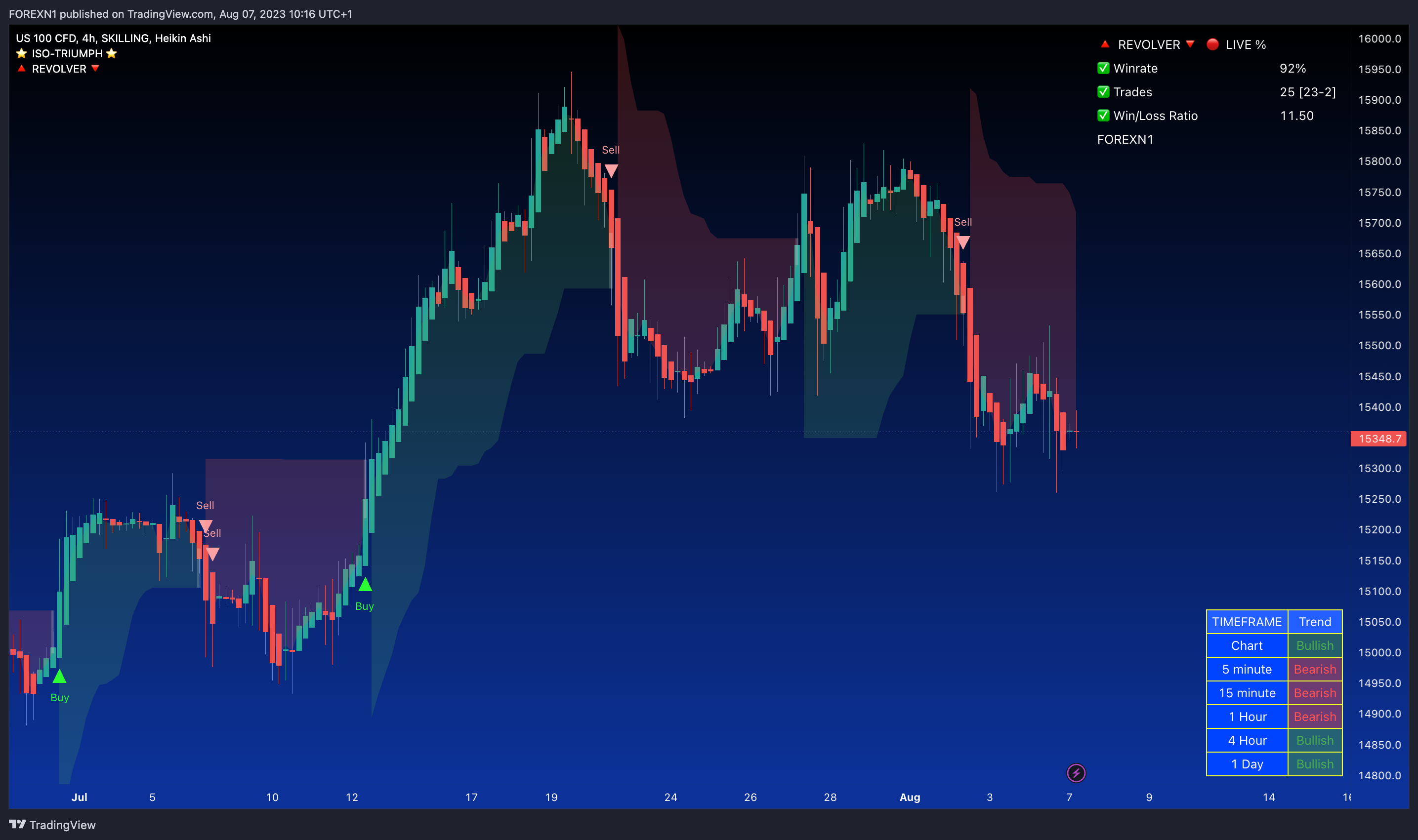Click the green checkmark beside Win/Loss Ratio
The width and height of the screenshot is (1418, 840).
point(1103,116)
